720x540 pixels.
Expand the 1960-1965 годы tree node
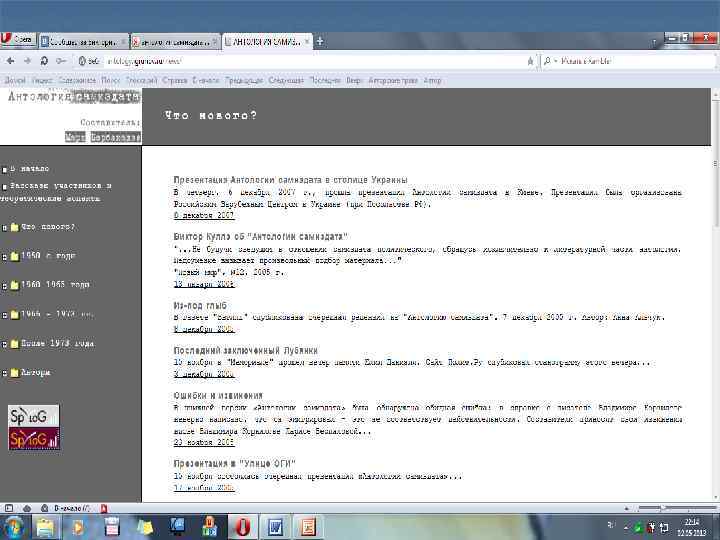(4, 286)
